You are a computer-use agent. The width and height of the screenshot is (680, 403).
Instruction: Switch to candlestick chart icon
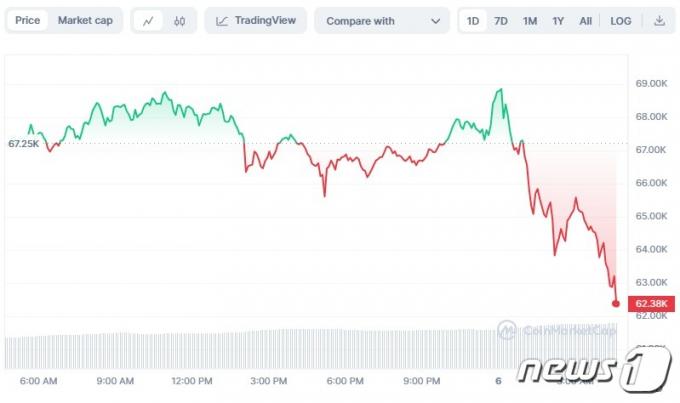tap(180, 21)
